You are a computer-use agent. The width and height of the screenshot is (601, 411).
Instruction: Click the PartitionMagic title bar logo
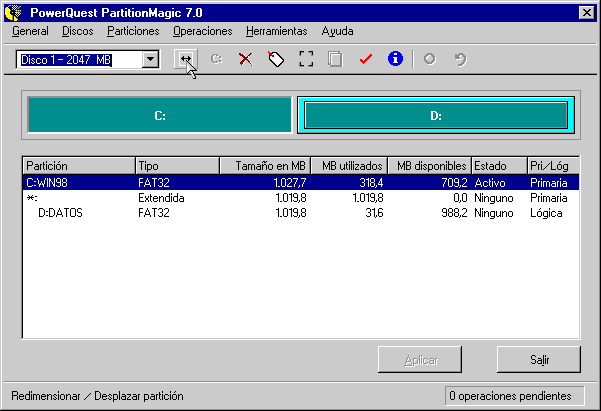click(x=13, y=13)
